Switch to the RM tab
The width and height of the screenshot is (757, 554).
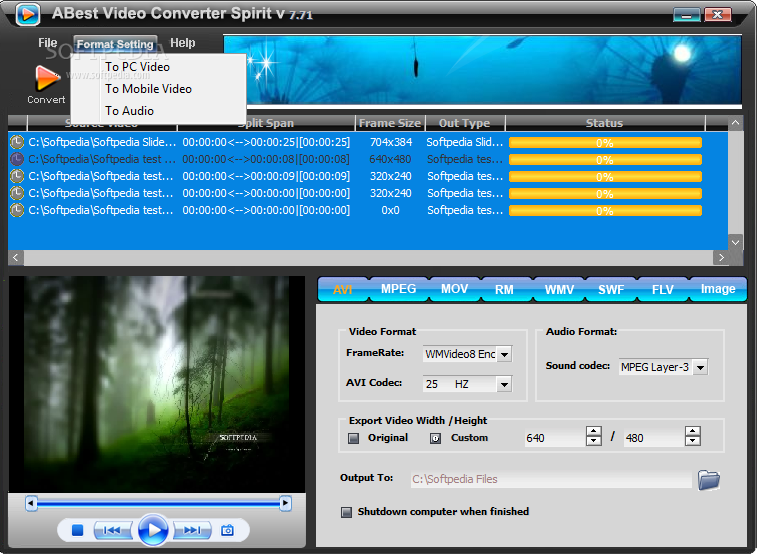coord(504,290)
